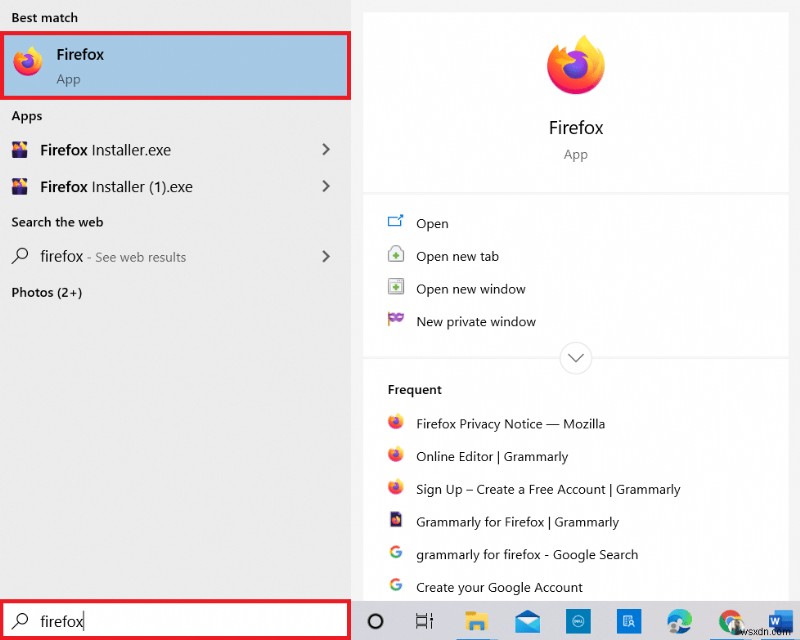Launch Mozilla Edge from the taskbar

pyautogui.click(x=680, y=621)
